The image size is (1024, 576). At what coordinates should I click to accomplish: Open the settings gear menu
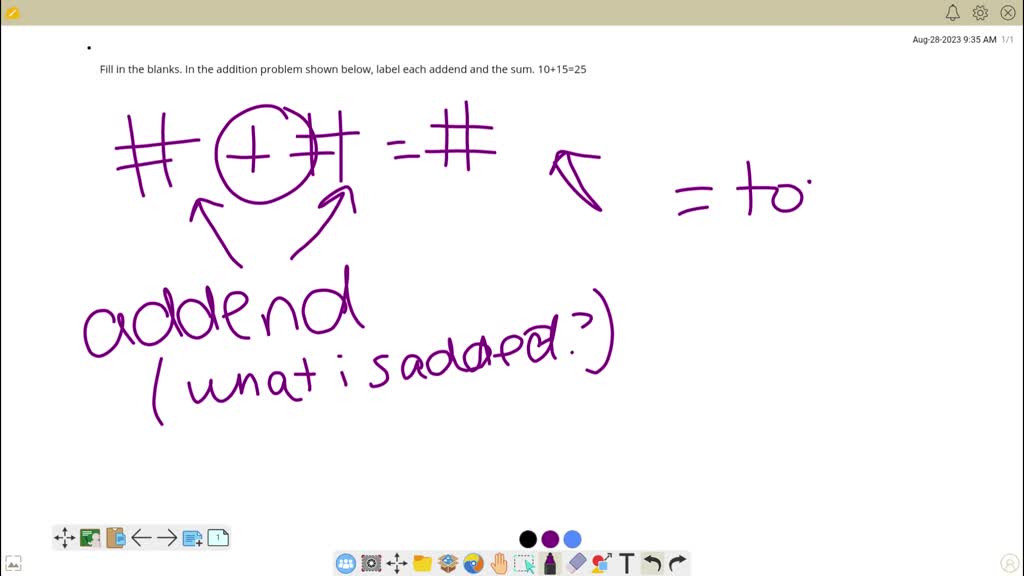tap(980, 12)
